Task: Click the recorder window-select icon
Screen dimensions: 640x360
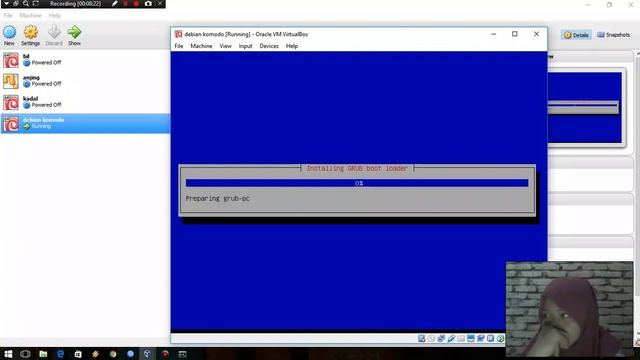Action: pyautogui.click(x=16, y=3)
